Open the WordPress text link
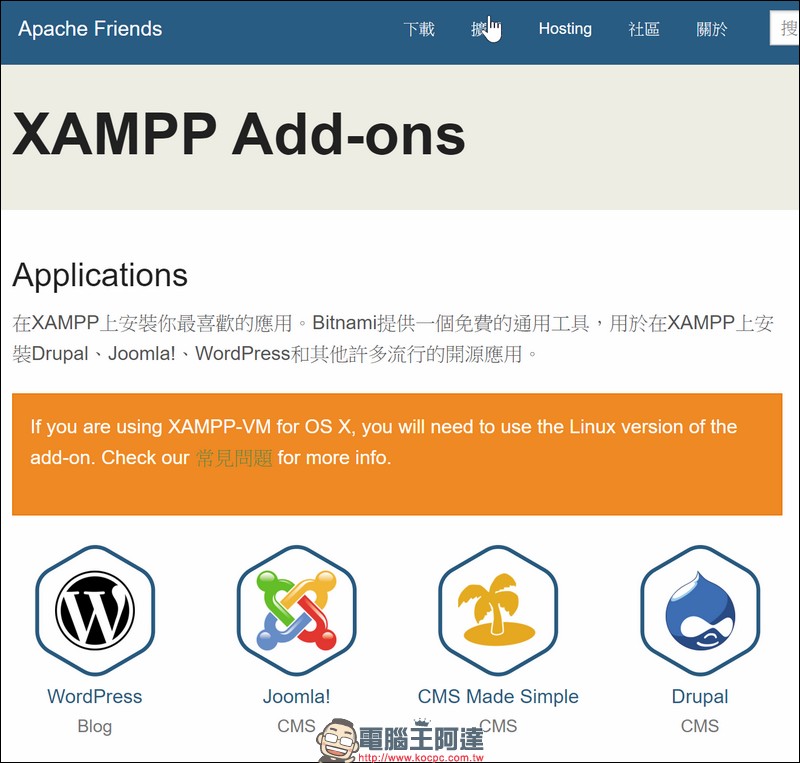Screen dimensions: 800x763 click(95, 696)
